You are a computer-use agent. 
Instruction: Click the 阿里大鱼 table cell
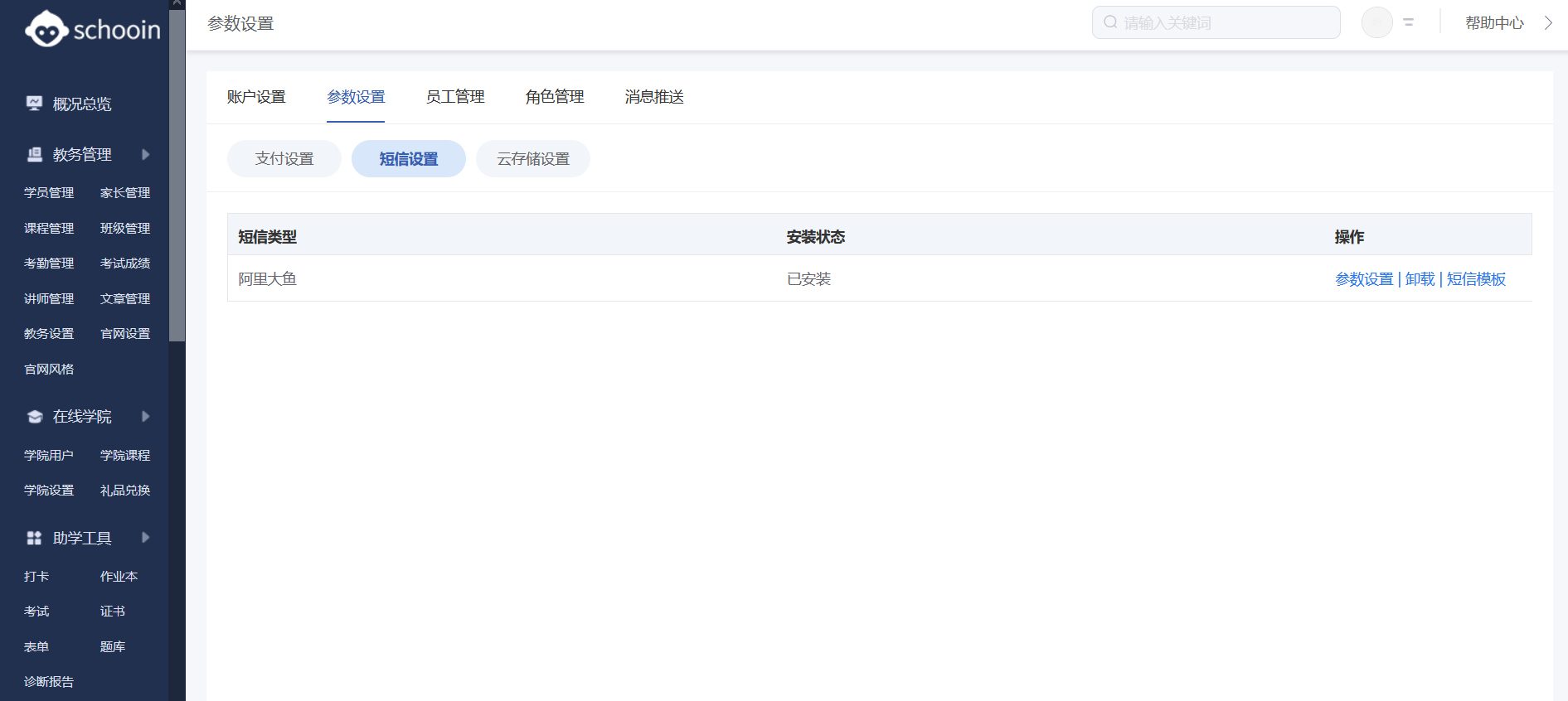(267, 279)
